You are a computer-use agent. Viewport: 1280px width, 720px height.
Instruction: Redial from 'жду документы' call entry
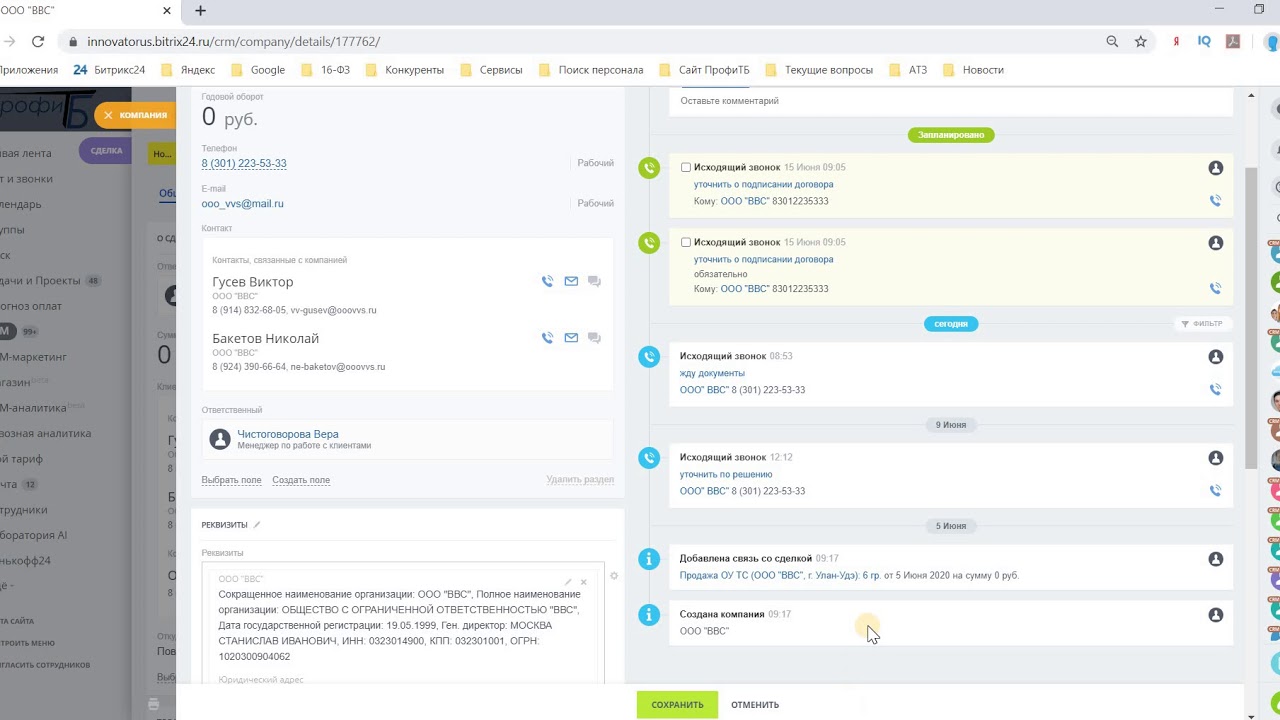click(1215, 390)
